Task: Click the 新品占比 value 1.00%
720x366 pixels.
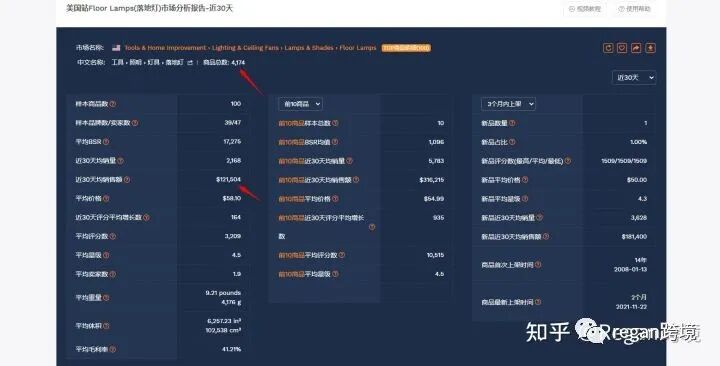Action: [x=638, y=142]
